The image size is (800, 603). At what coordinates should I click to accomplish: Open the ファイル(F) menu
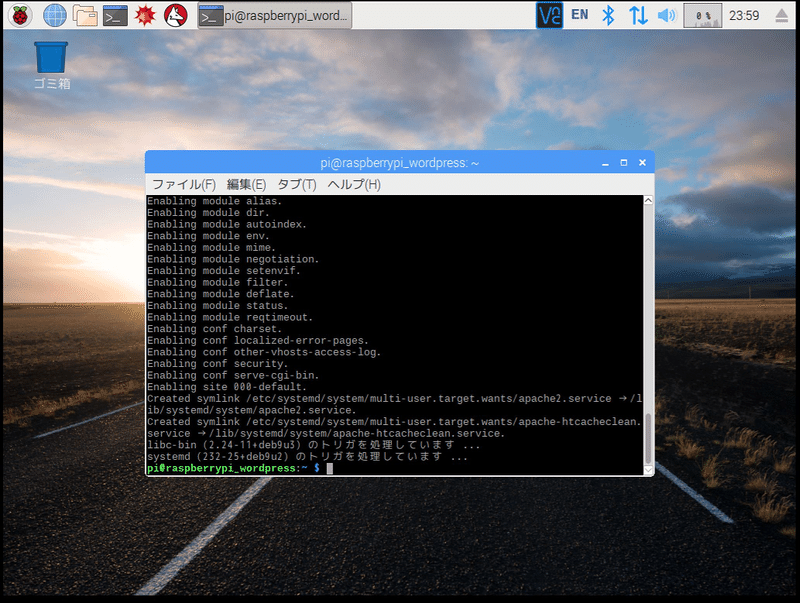pos(184,184)
